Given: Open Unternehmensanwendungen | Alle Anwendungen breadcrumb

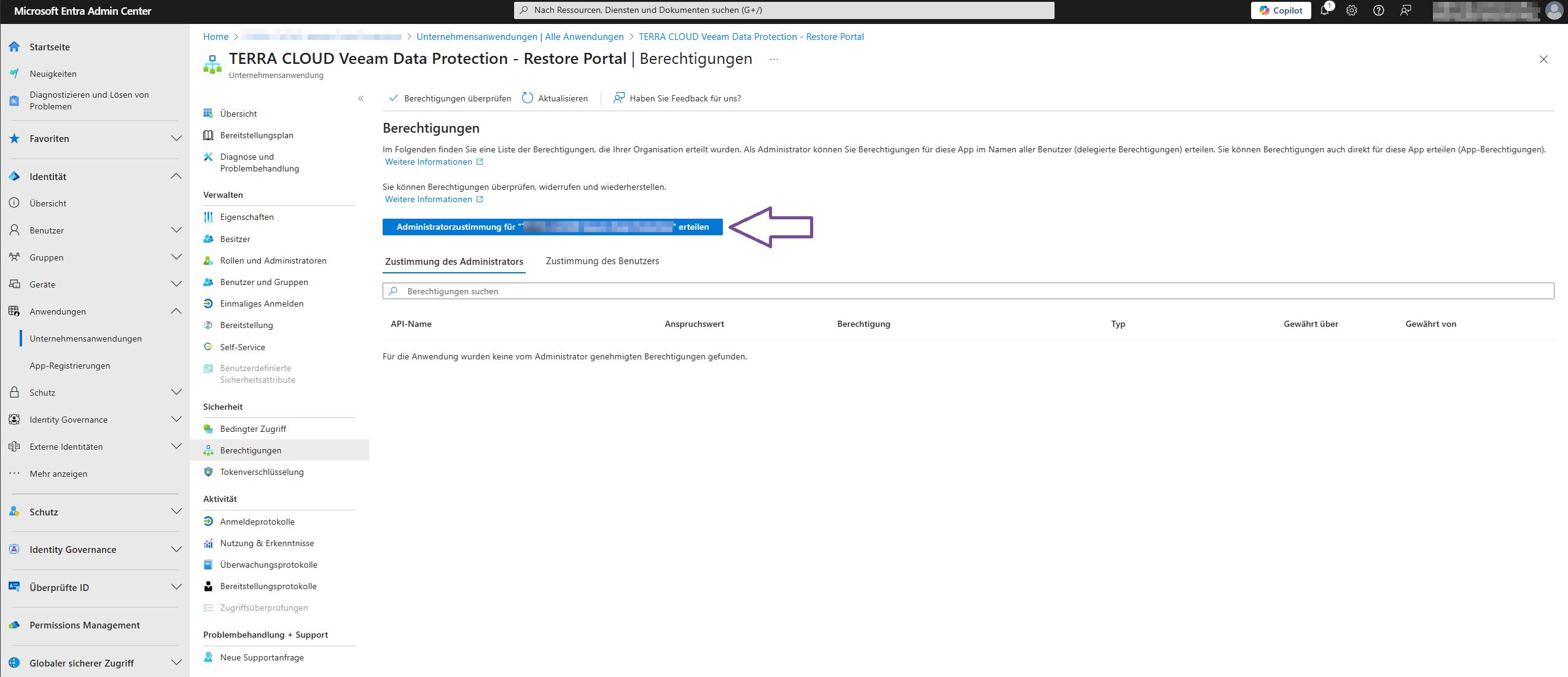Looking at the screenshot, I should [520, 37].
